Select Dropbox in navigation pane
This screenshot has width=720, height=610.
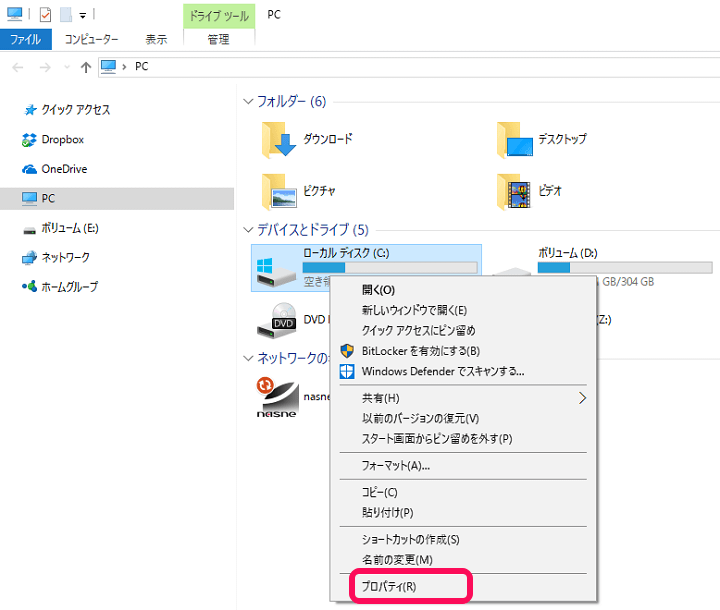click(63, 139)
